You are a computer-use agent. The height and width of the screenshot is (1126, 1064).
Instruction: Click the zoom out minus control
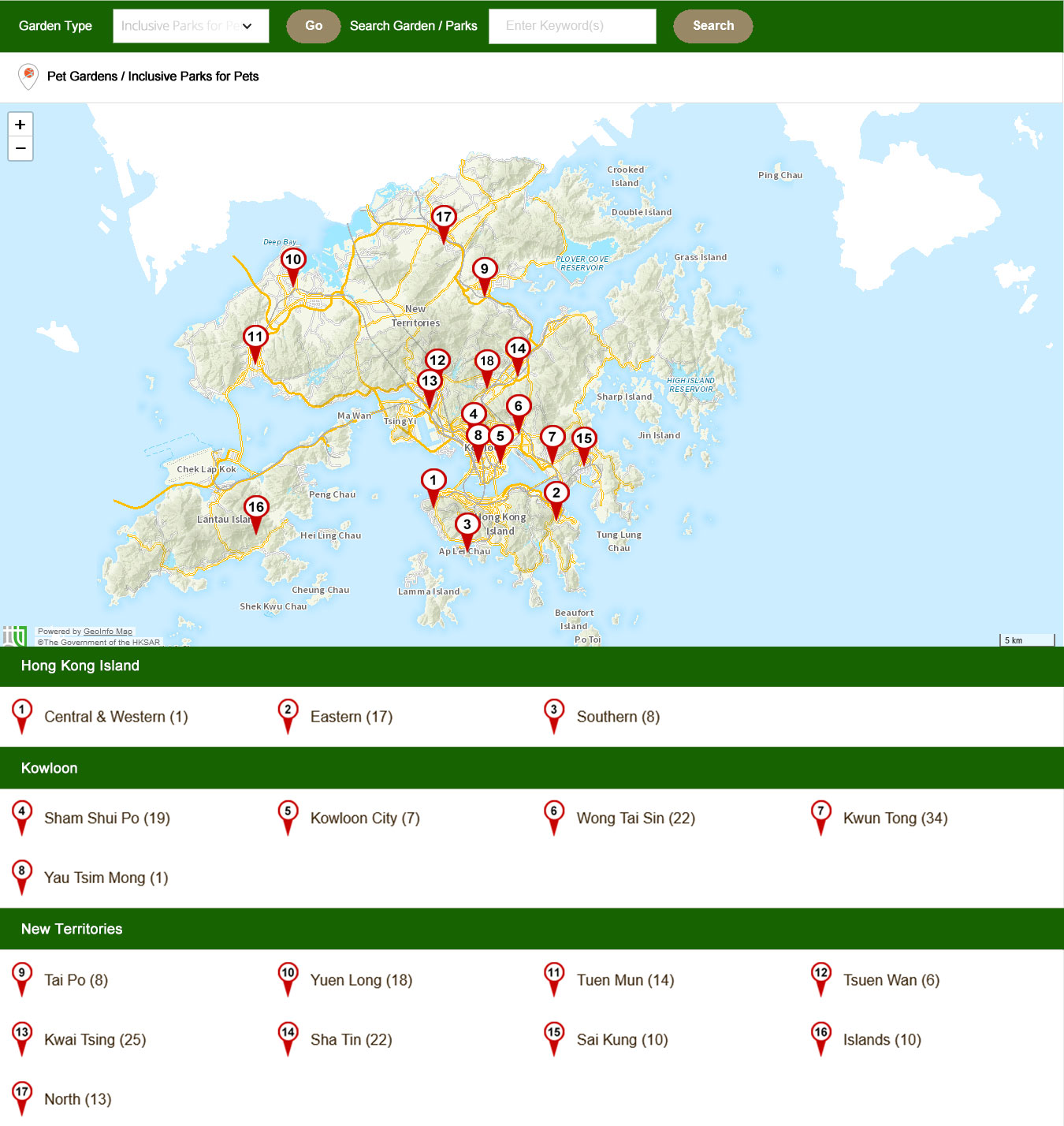point(20,148)
